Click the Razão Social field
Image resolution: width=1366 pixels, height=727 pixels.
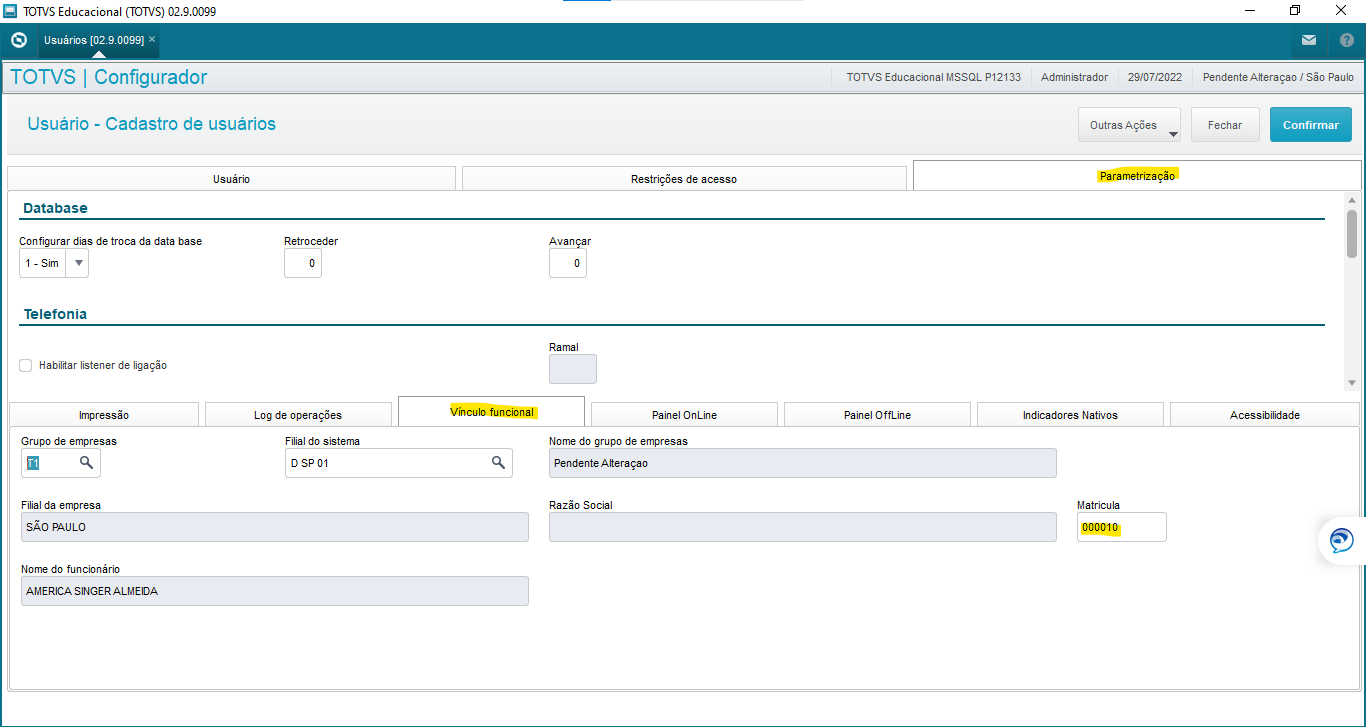803,527
